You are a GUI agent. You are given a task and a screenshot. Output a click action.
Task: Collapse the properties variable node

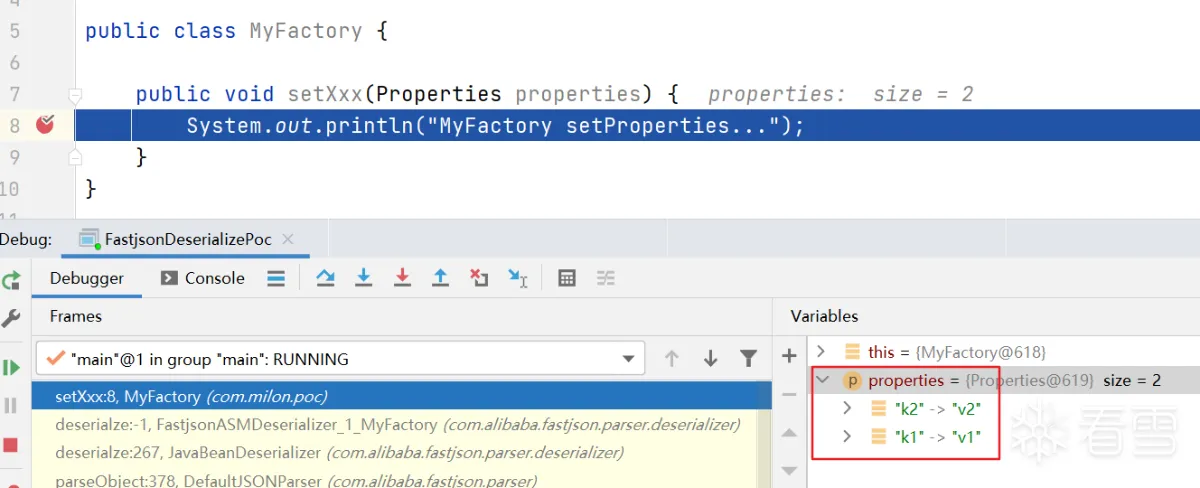click(821, 380)
